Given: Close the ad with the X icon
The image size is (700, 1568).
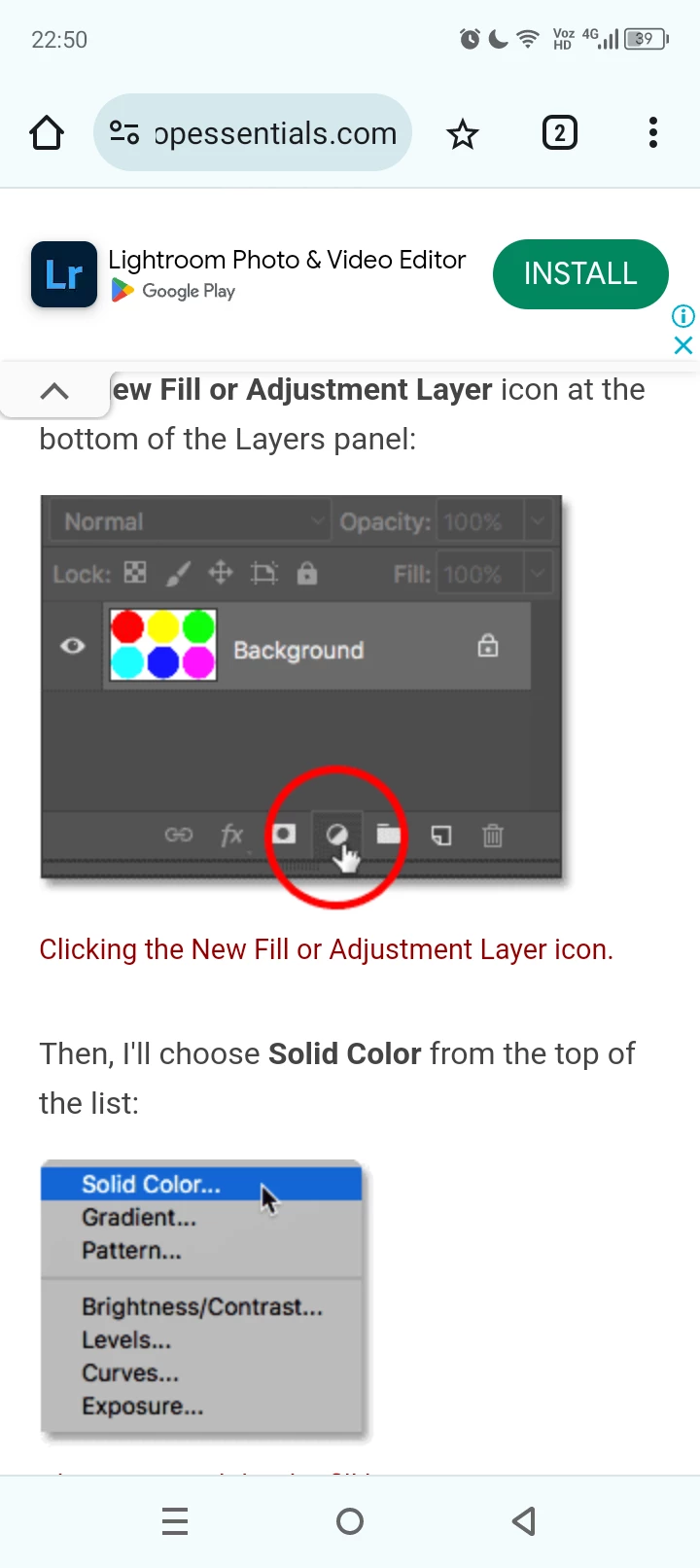Looking at the screenshot, I should [683, 345].
